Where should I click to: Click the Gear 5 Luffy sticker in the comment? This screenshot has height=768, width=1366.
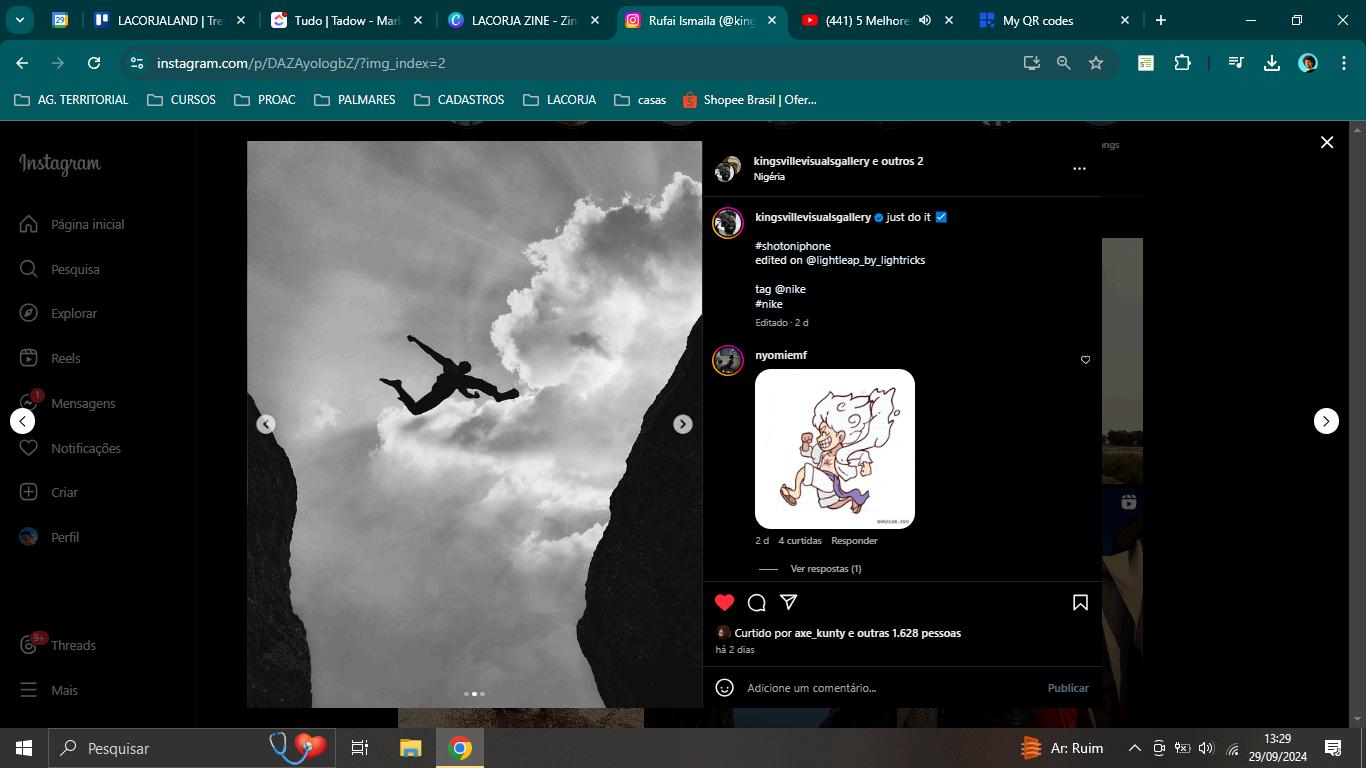pos(835,449)
